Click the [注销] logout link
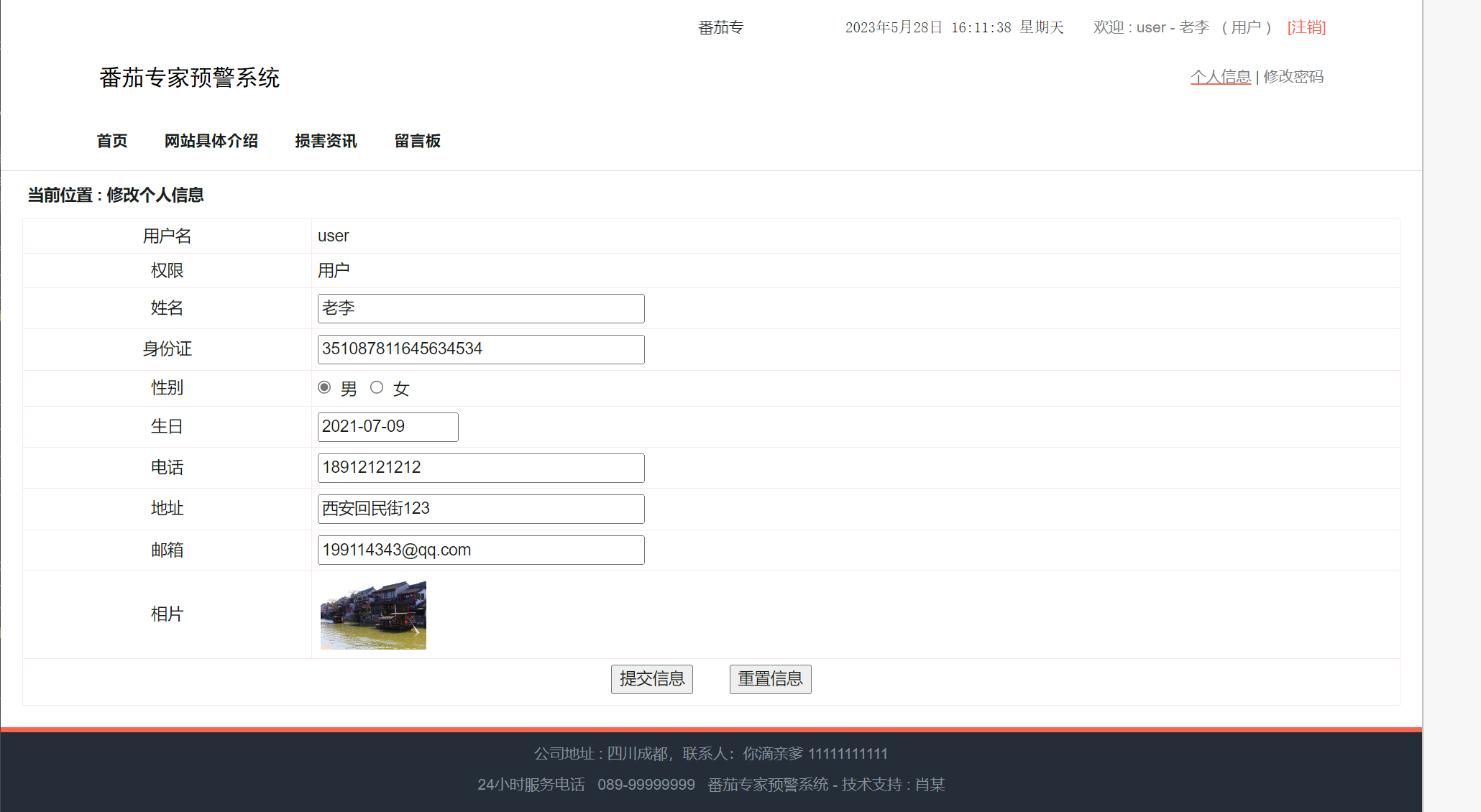Viewport: 1481px width, 812px height. [1306, 27]
